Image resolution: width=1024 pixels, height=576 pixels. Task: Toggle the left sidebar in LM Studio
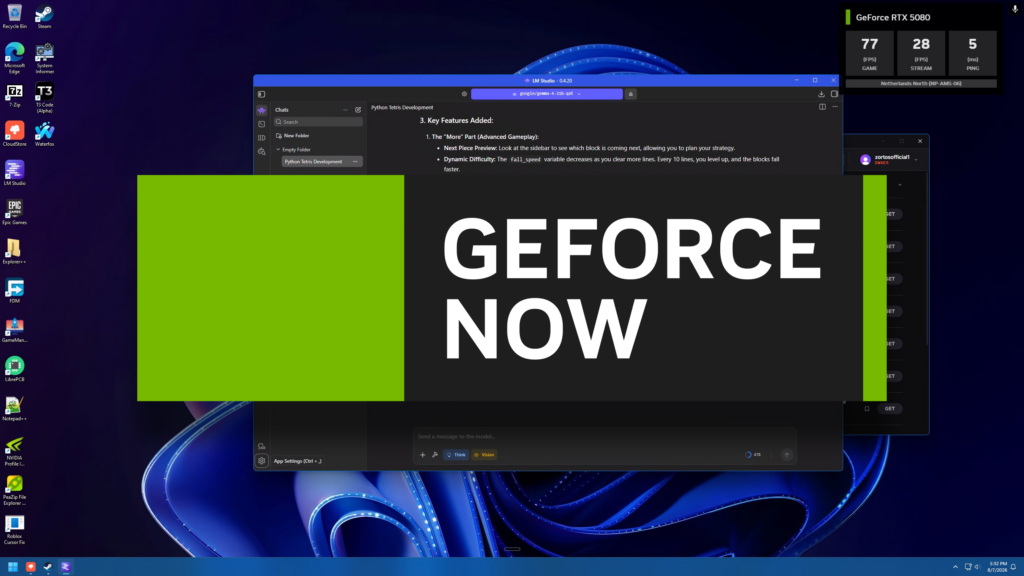pos(261,94)
